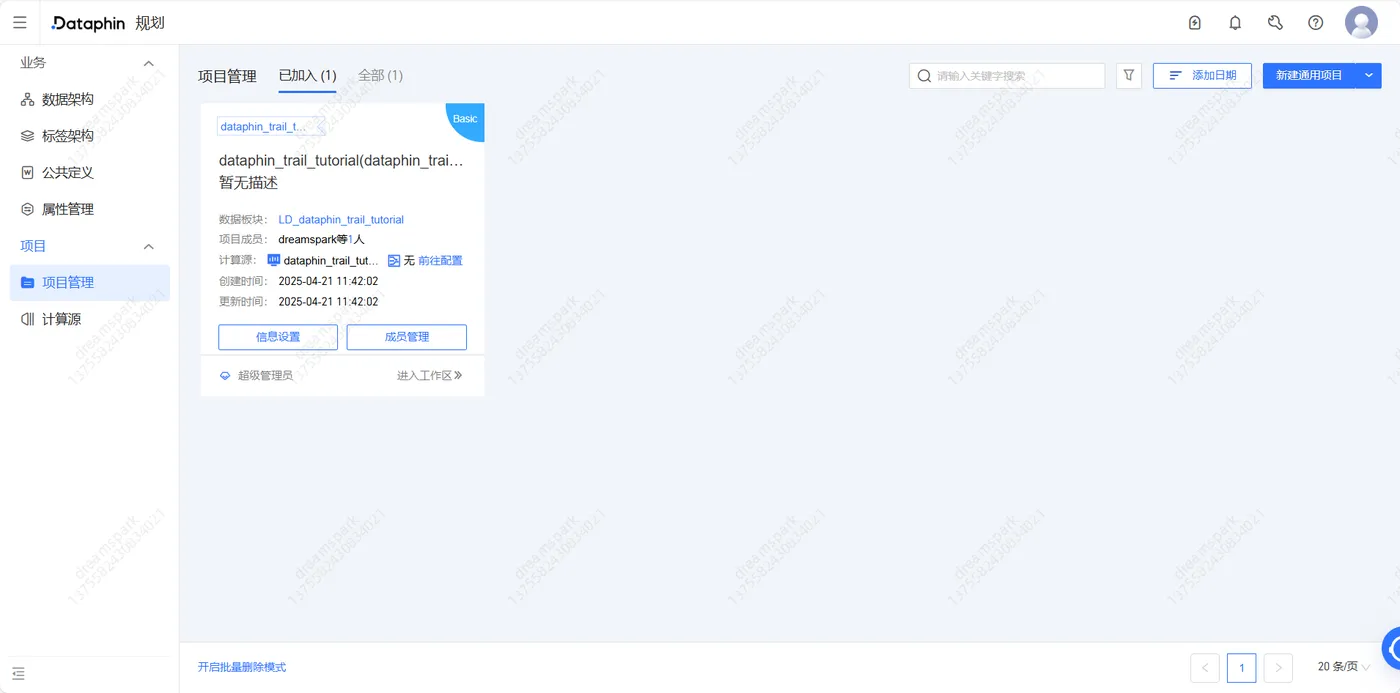
Task: Click the 计算源 sidebar icon
Action: pyautogui.click(x=28, y=319)
